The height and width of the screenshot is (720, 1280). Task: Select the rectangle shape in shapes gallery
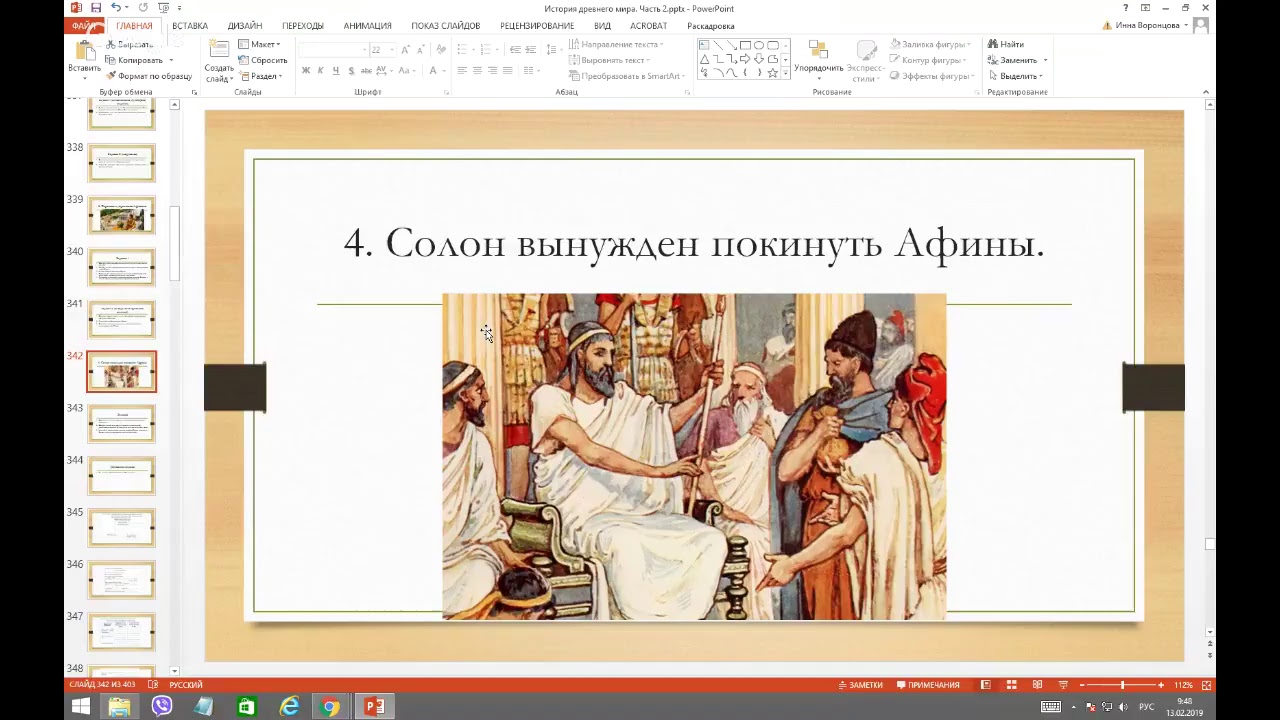tap(745, 45)
